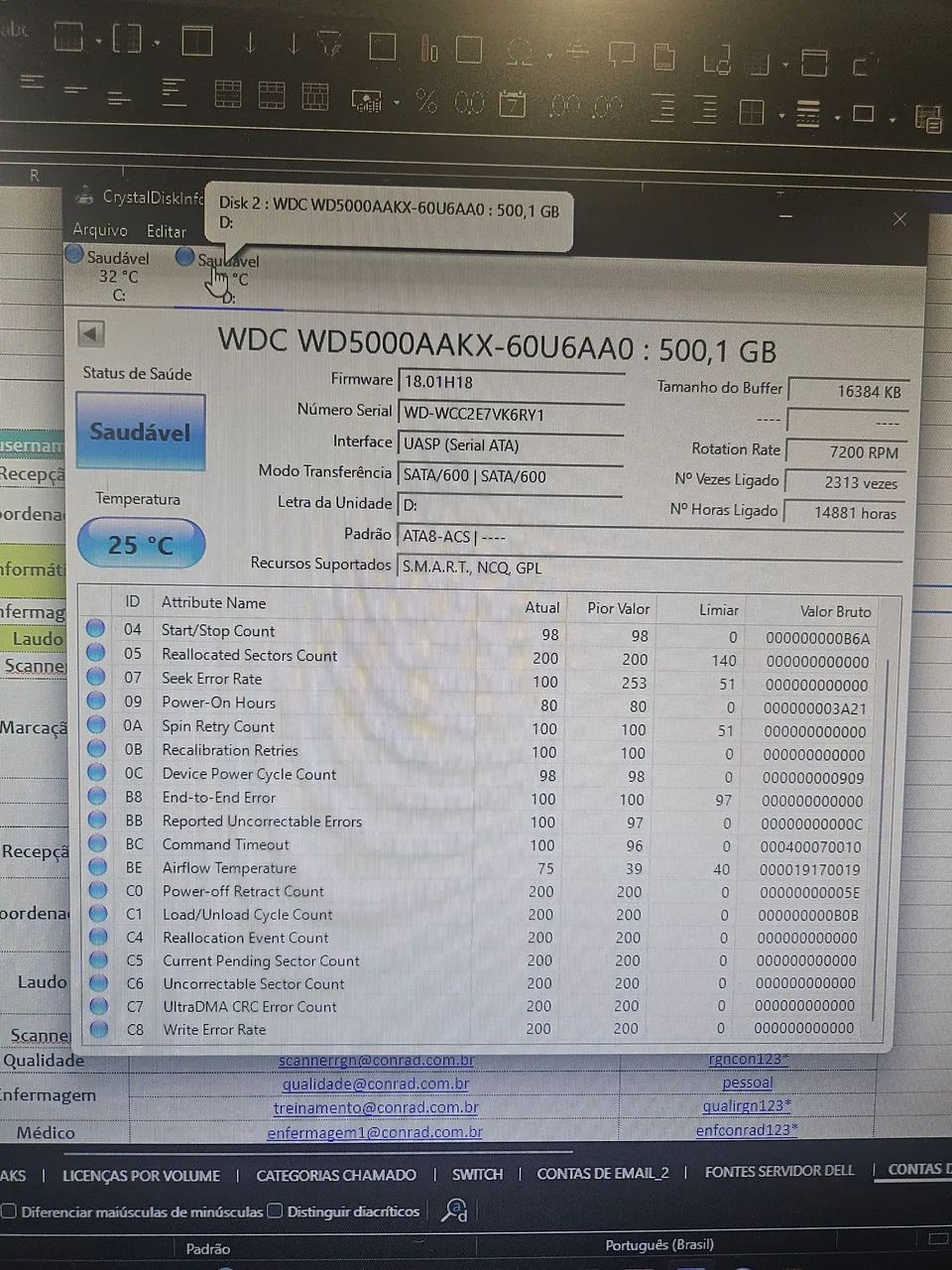Click the status circle for Write Error Rate

(98, 1029)
